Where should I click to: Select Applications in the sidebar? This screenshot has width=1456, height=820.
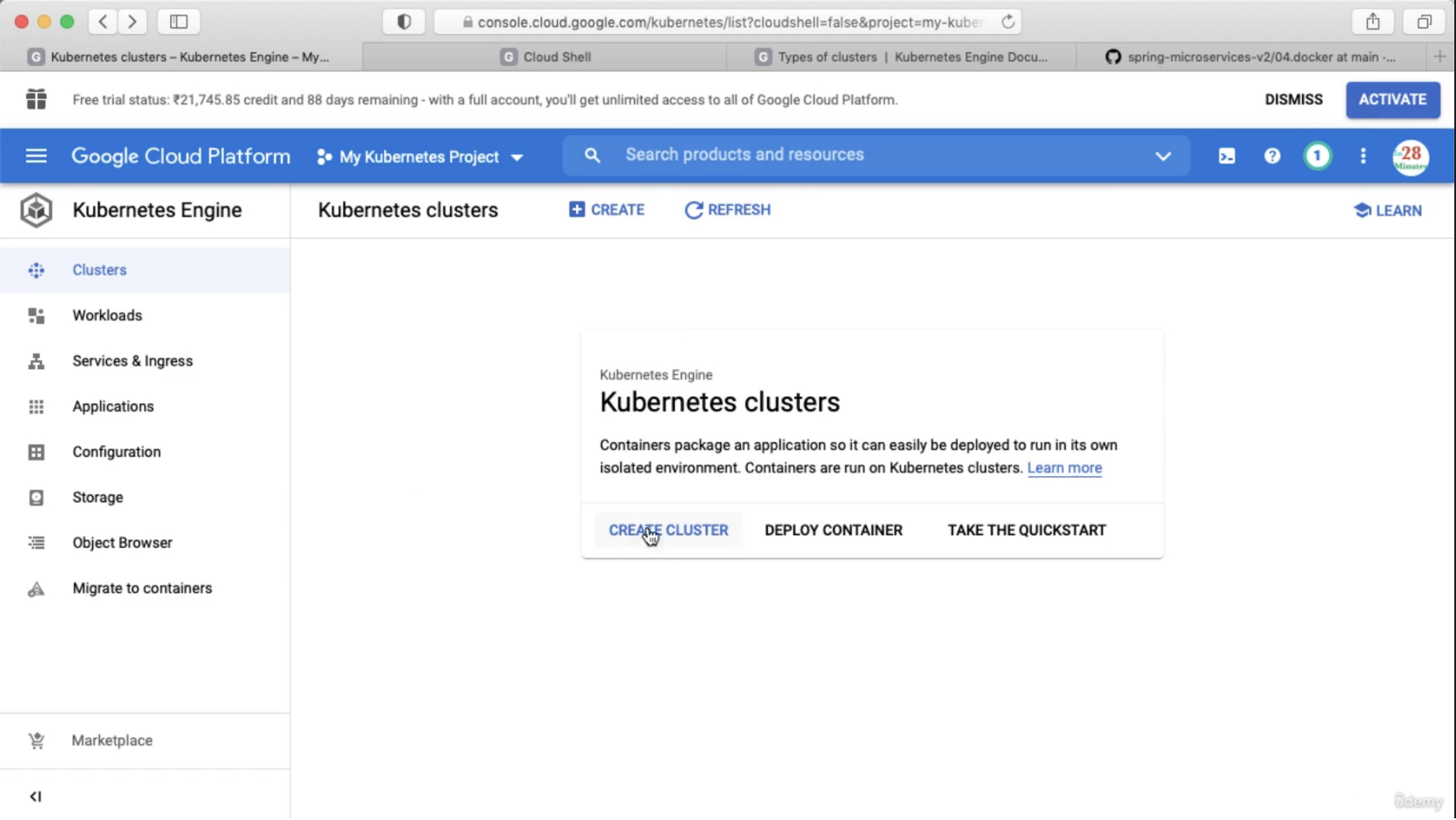click(145, 407)
